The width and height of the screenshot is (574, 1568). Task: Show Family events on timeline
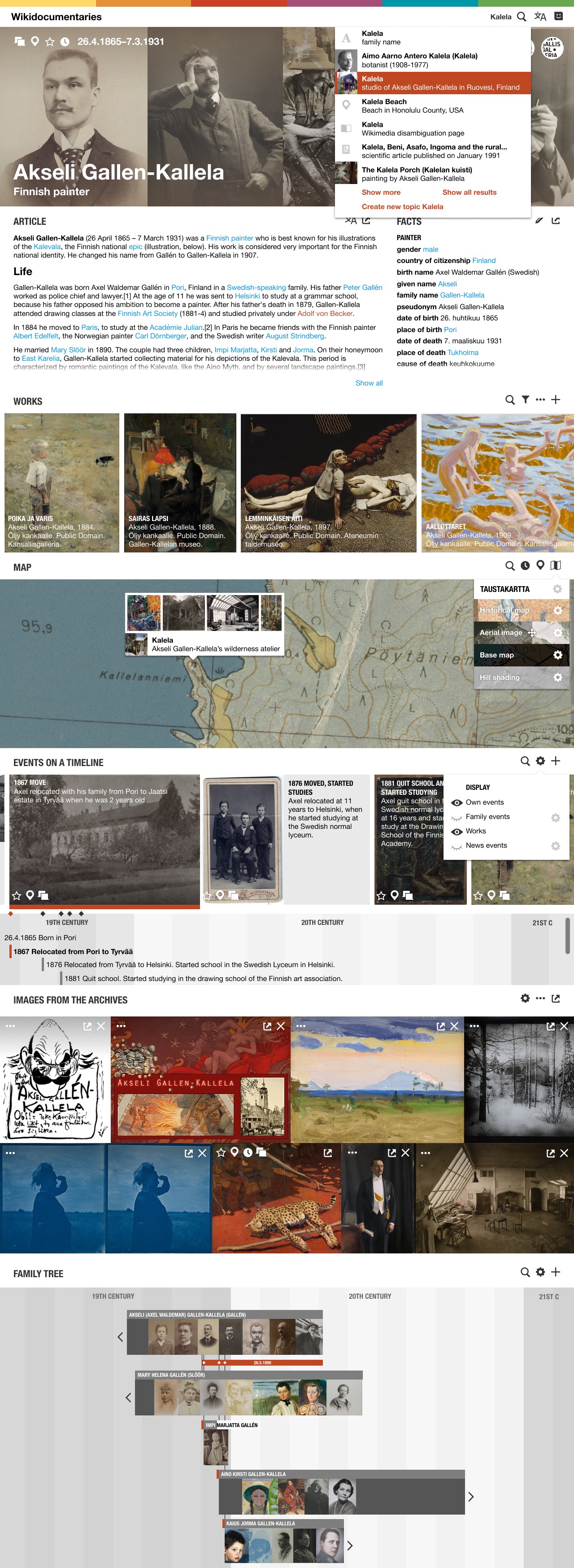pos(457,818)
